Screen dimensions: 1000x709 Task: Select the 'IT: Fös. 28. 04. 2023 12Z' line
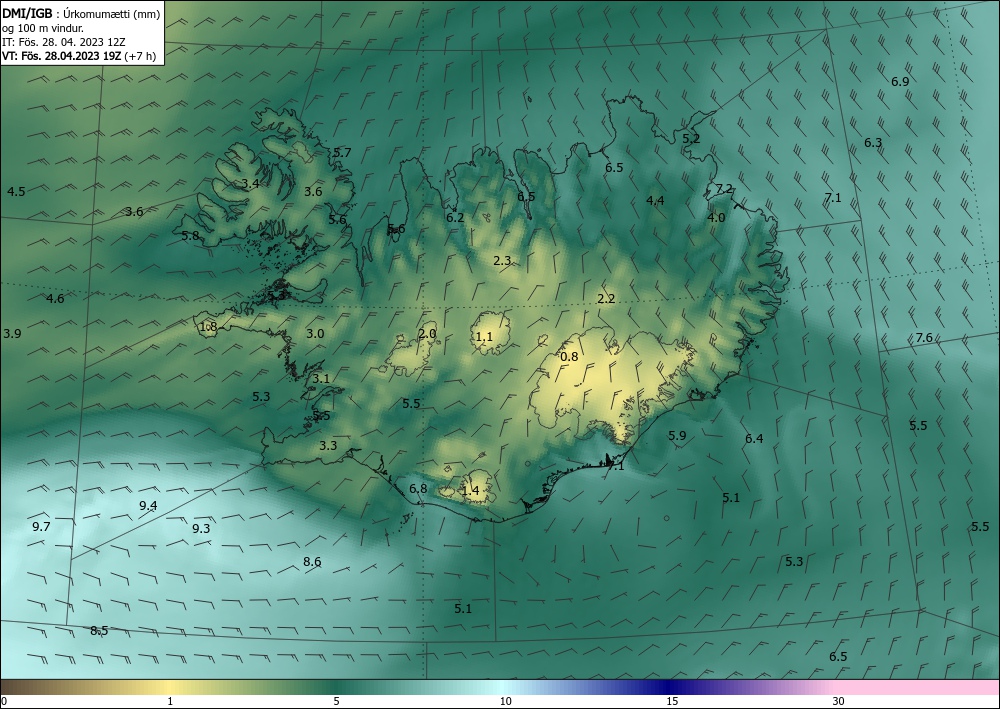click(x=64, y=42)
